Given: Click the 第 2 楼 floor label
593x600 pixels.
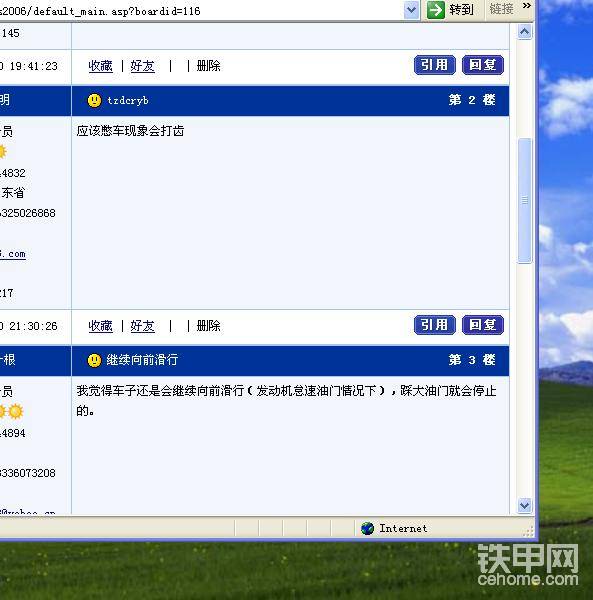Looking at the screenshot, I should pos(472,100).
